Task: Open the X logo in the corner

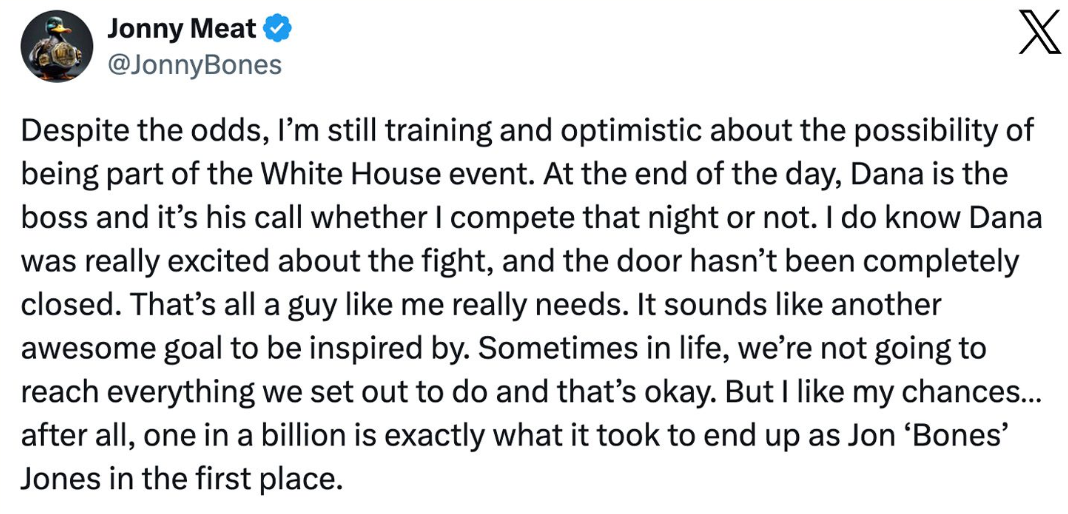Action: pyautogui.click(x=1039, y=31)
